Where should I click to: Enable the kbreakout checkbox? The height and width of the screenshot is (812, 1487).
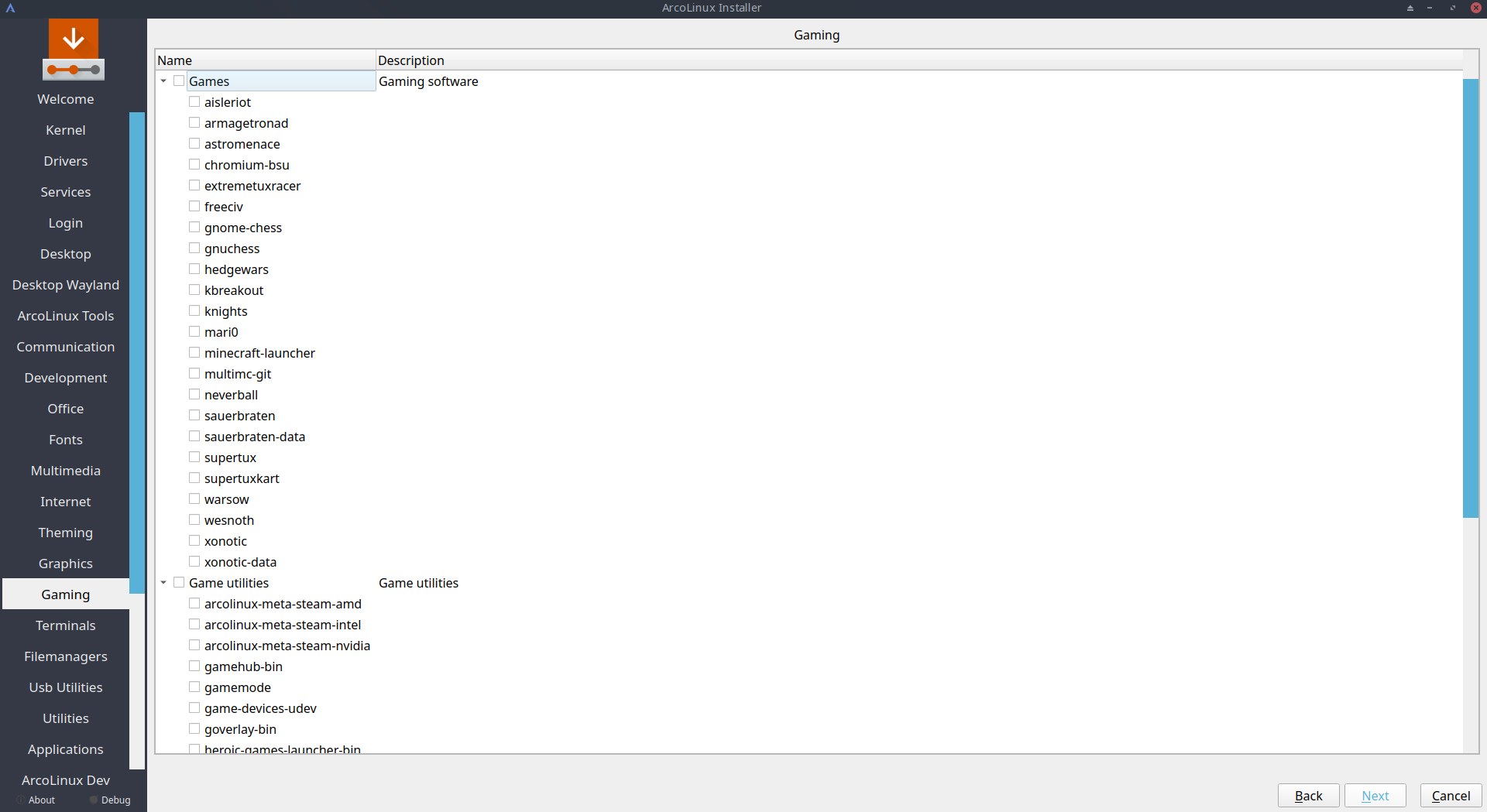[194, 290]
